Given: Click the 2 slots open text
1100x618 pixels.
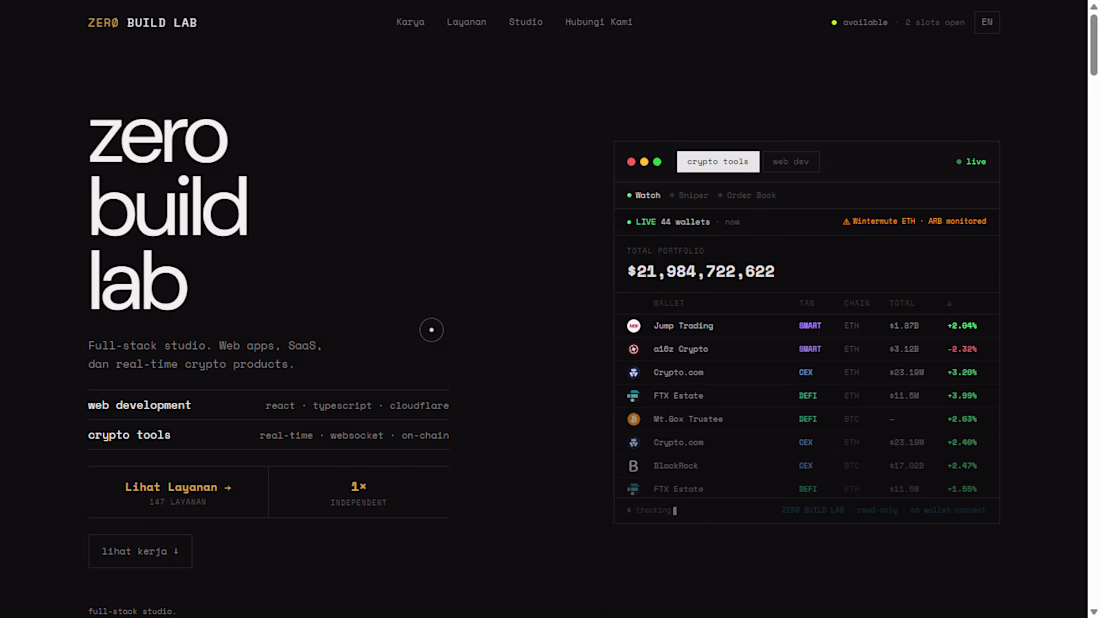Looking at the screenshot, I should 934,22.
